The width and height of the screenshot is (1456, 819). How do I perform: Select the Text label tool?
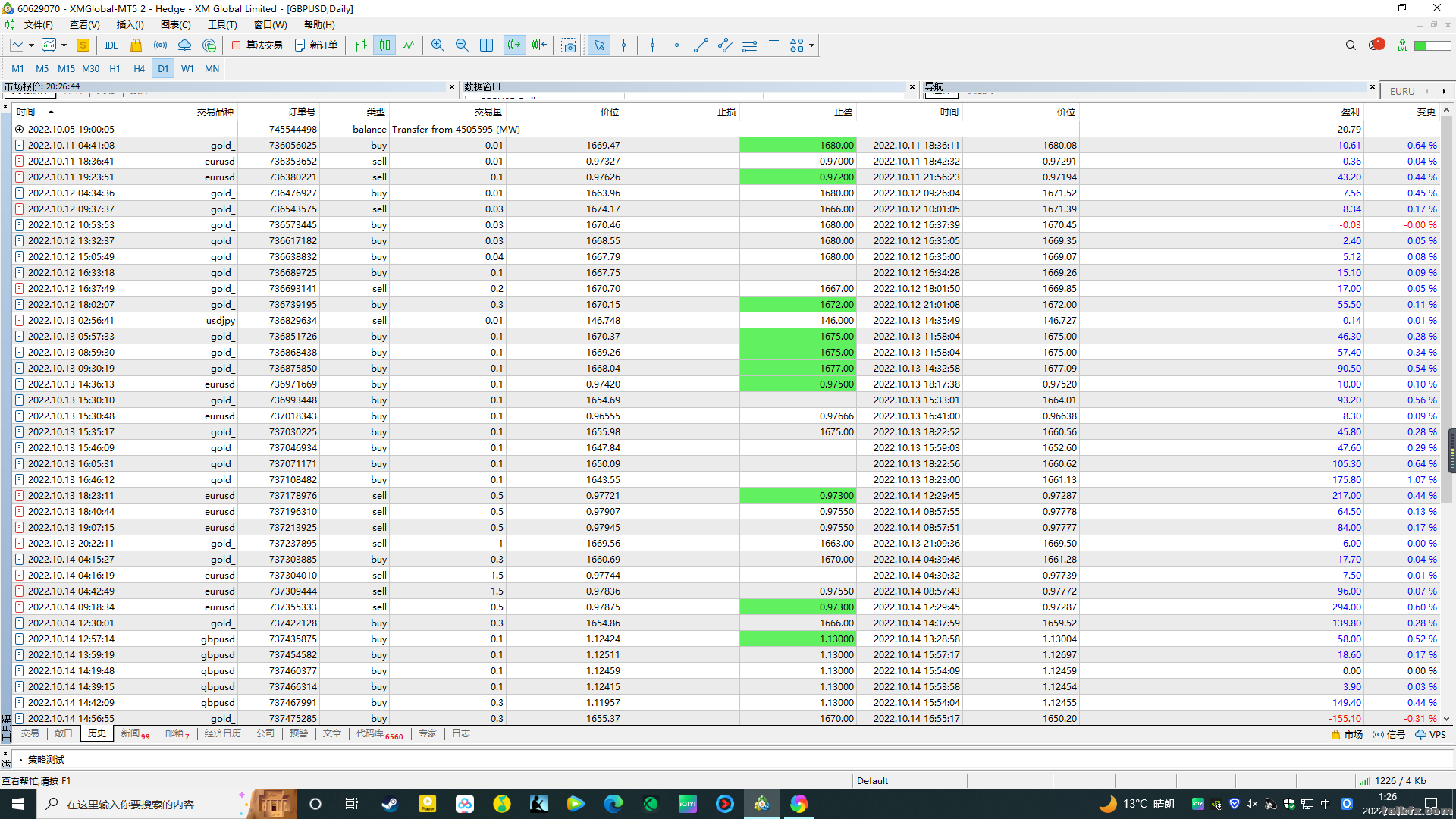coord(773,45)
